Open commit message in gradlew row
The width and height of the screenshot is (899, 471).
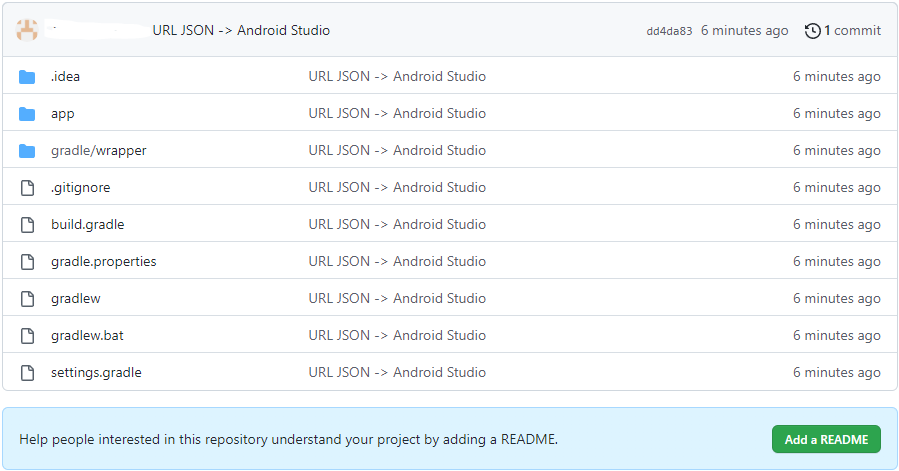point(397,298)
